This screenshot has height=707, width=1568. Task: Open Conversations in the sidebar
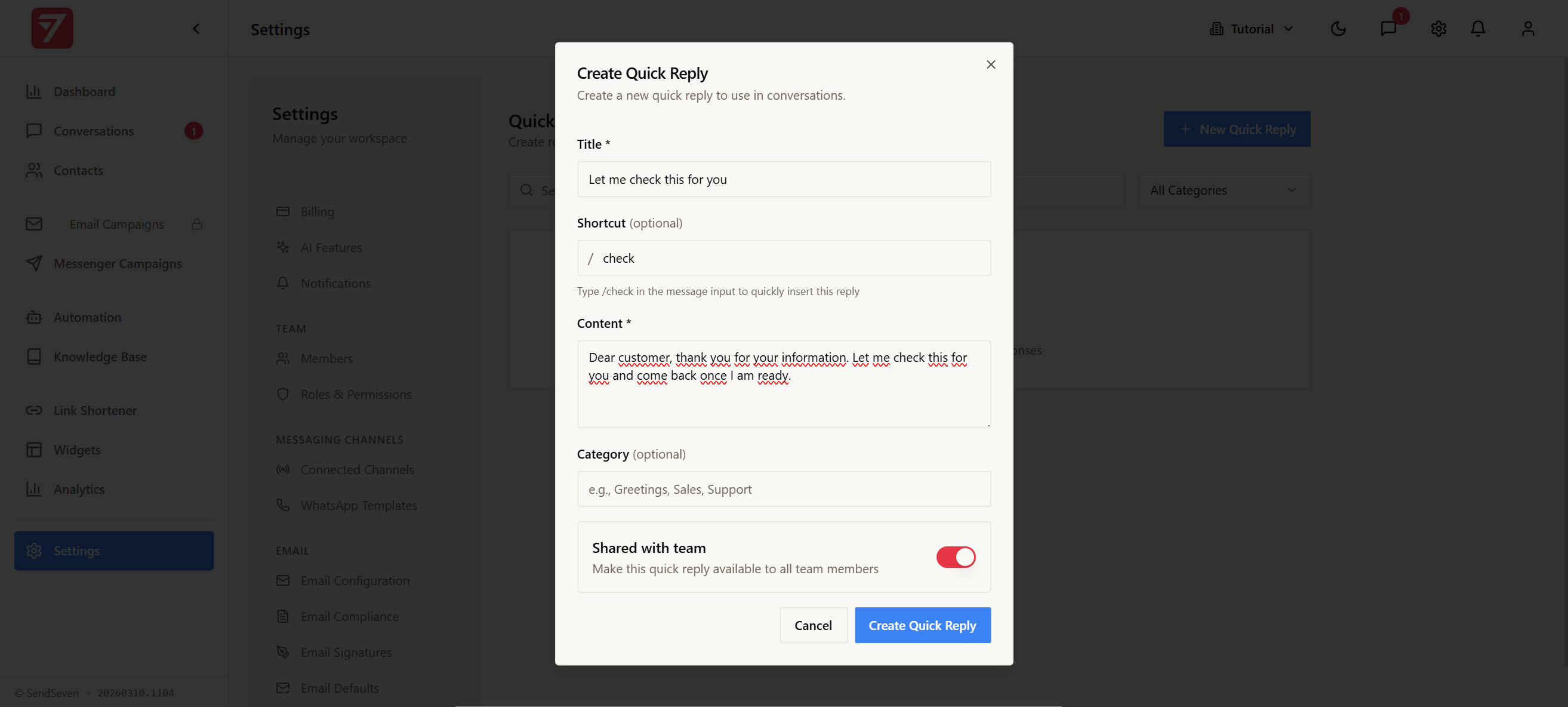click(x=114, y=131)
